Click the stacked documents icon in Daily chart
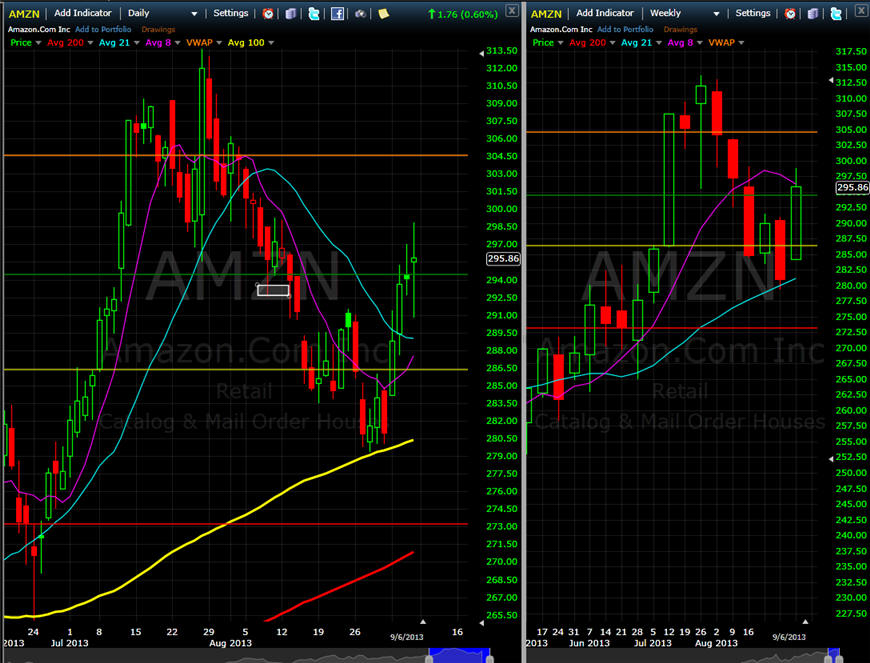870x663 pixels. pos(291,13)
